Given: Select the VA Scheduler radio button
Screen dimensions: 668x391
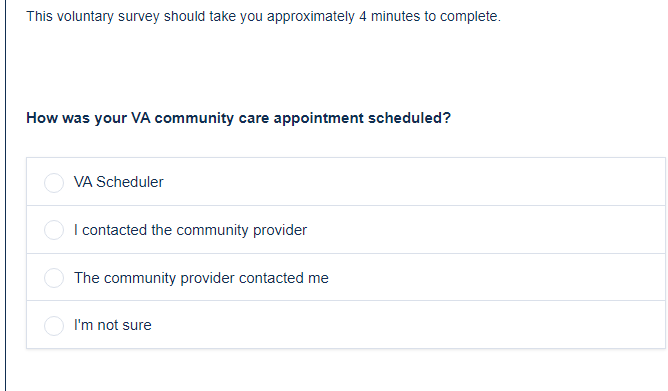Looking at the screenshot, I should click(54, 183).
